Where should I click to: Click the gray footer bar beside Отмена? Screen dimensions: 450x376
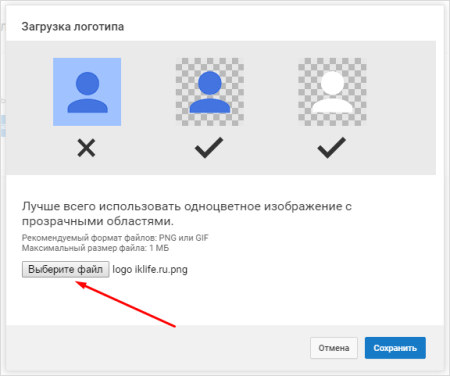click(x=157, y=348)
